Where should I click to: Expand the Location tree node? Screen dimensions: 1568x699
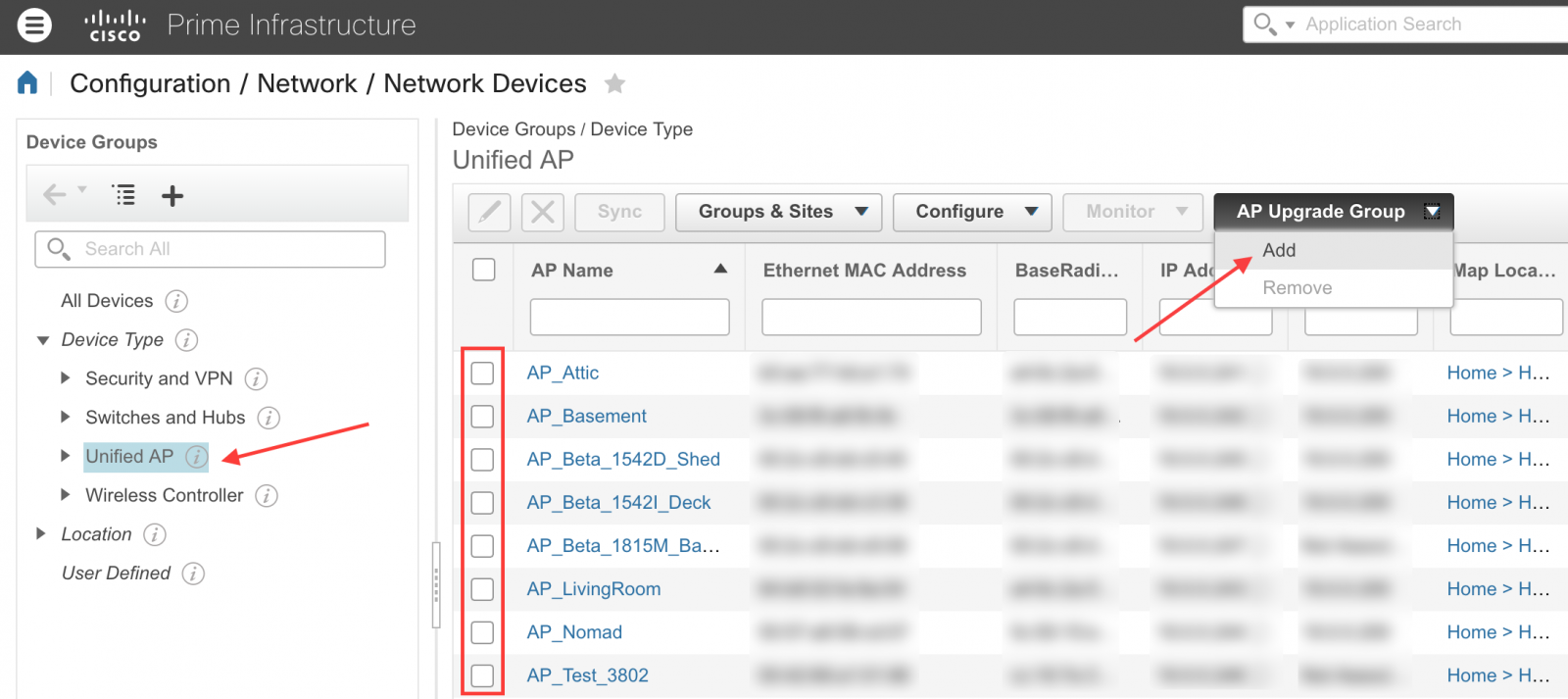[41, 533]
